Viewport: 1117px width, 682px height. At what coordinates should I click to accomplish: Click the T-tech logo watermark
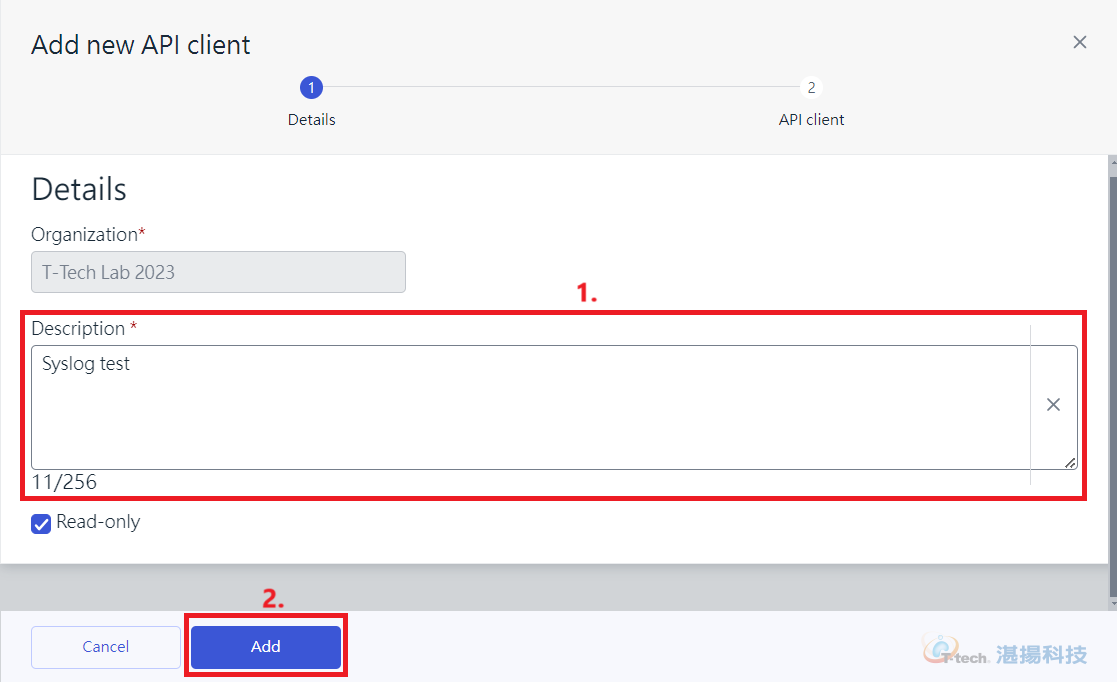click(x=1004, y=651)
